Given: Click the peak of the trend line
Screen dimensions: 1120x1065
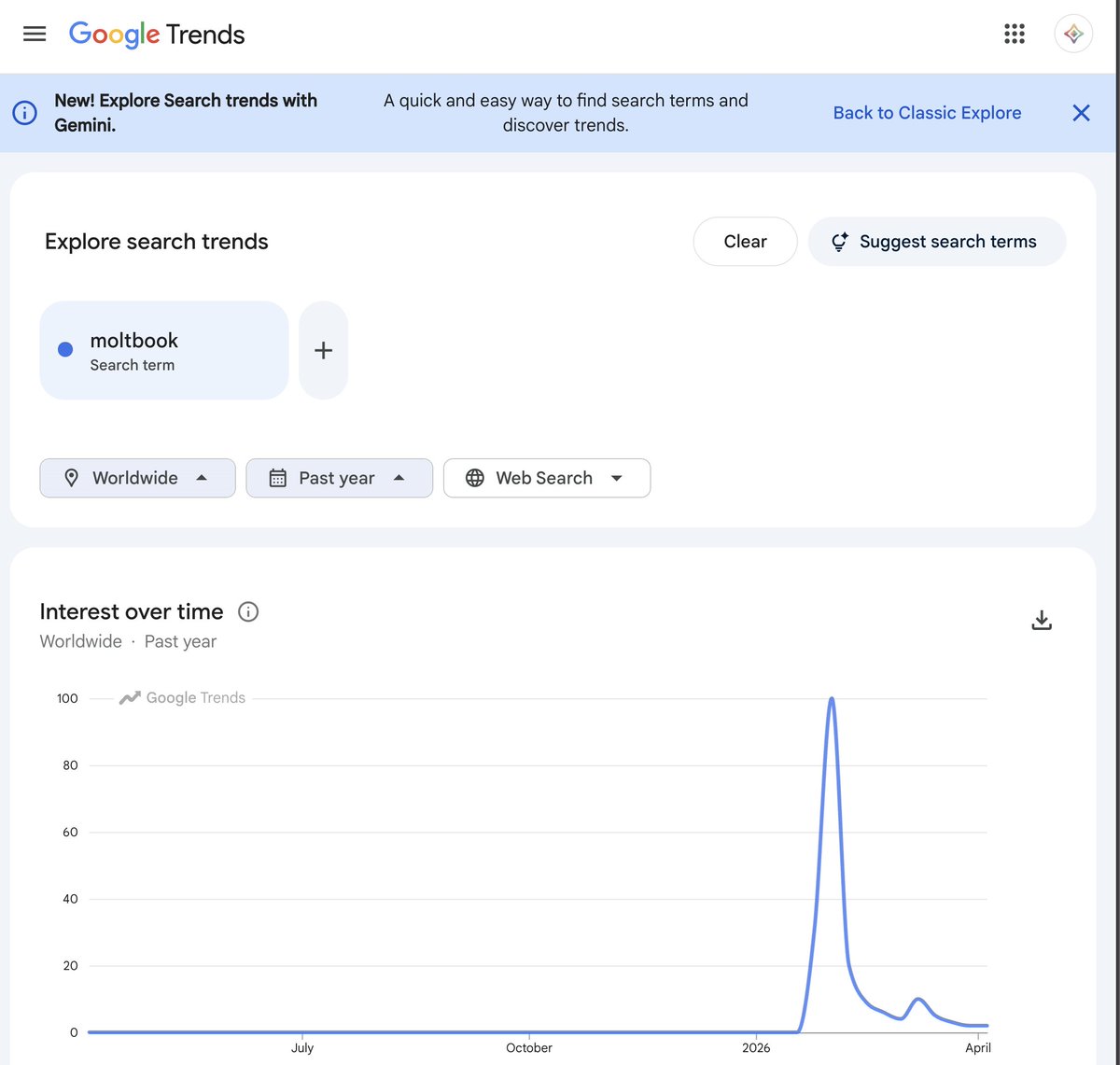Looking at the screenshot, I should point(831,699).
